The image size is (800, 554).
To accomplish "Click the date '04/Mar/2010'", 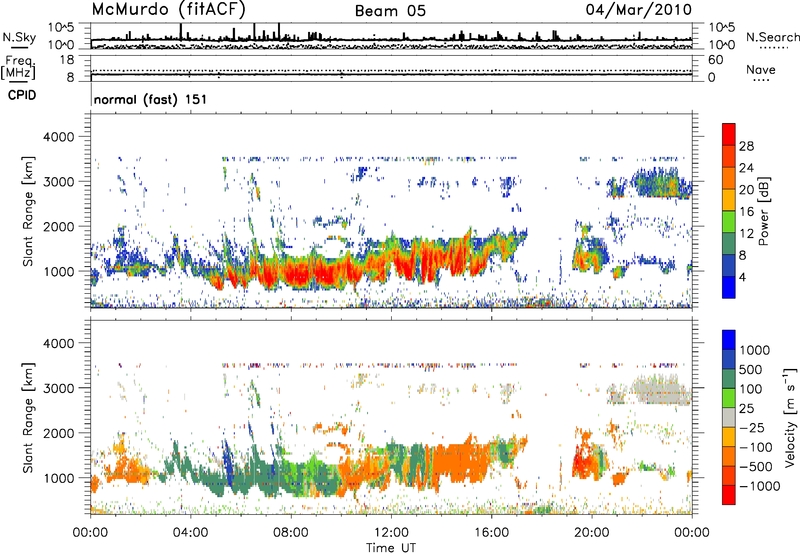I will click(x=639, y=9).
